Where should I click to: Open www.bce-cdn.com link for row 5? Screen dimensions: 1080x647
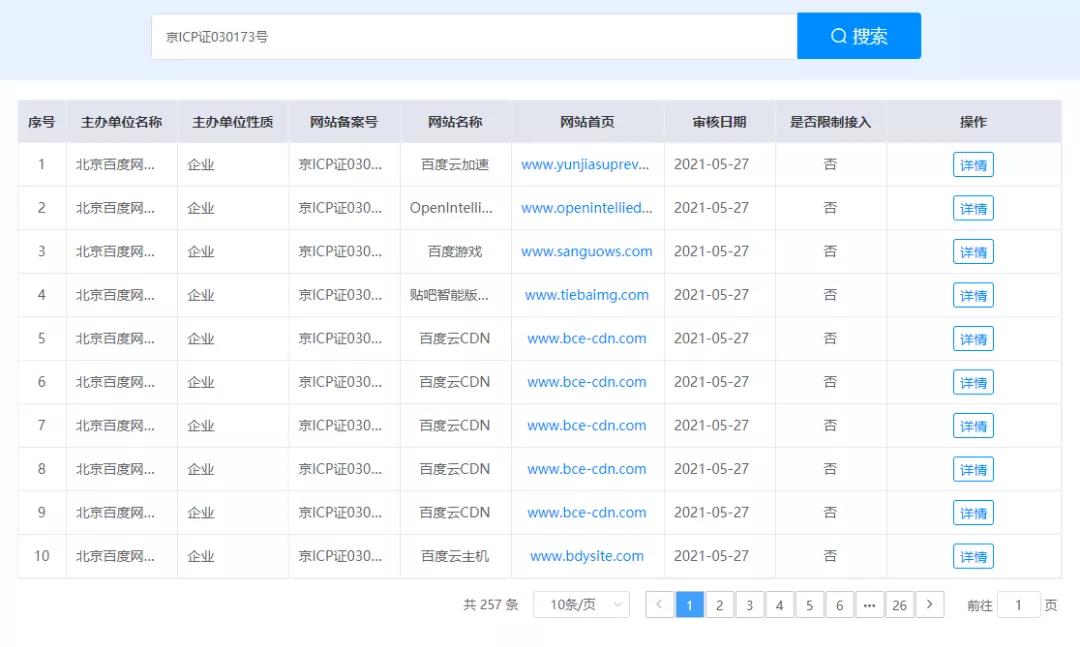coord(587,338)
